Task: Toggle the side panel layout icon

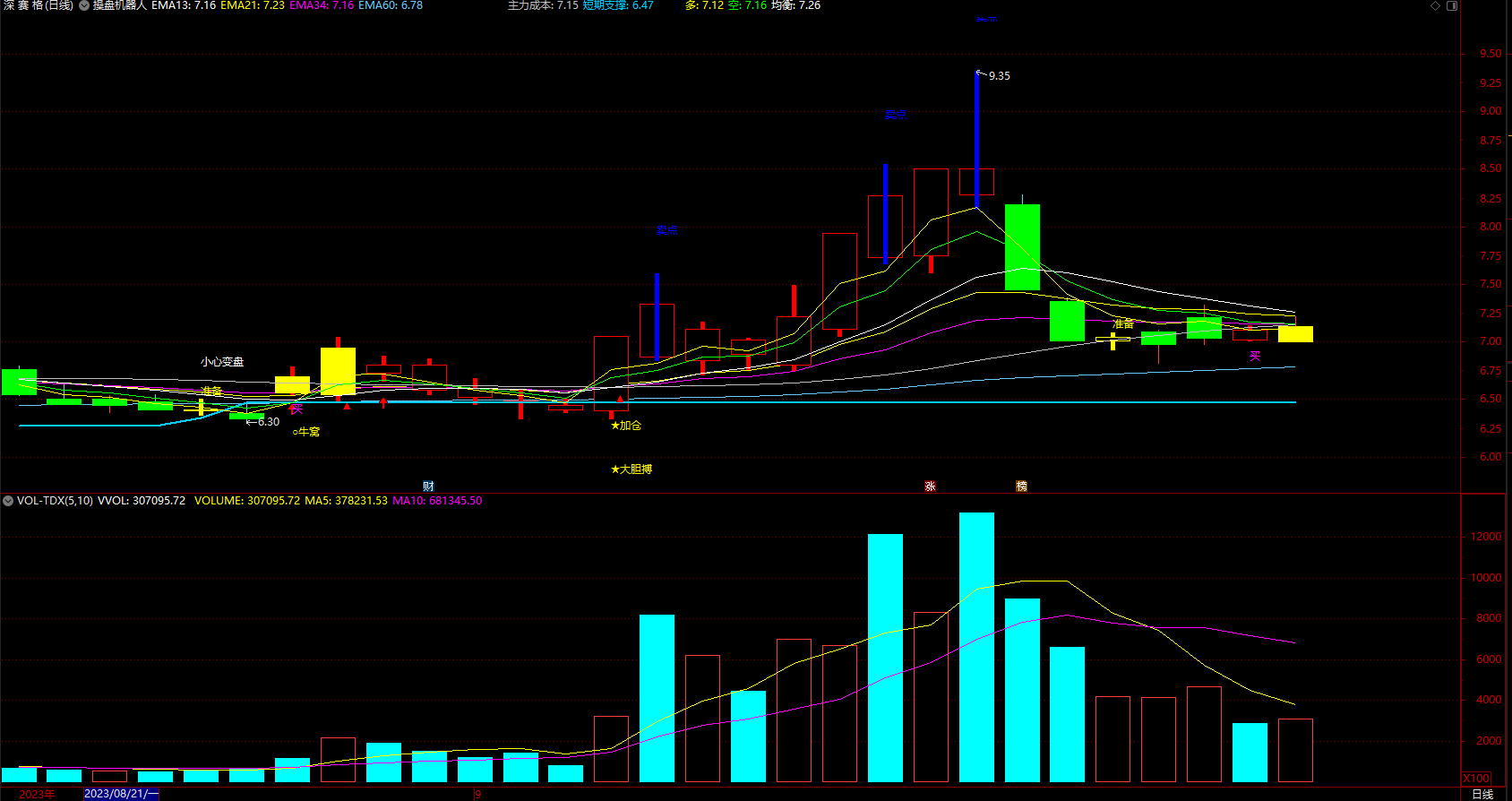Action: (1452, 5)
